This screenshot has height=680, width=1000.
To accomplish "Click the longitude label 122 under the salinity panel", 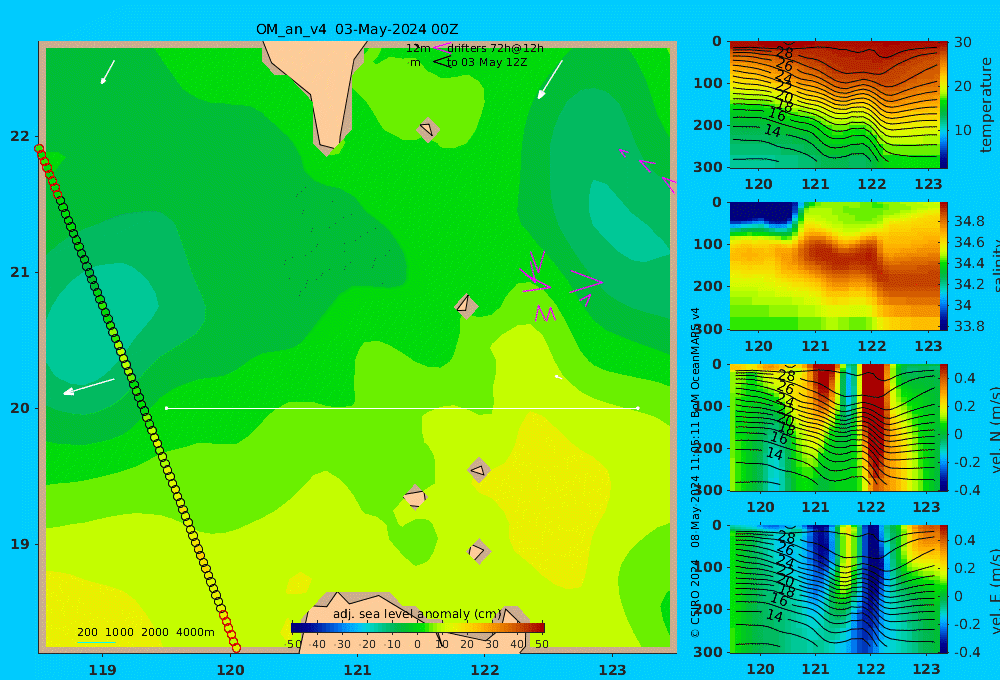I will [872, 346].
